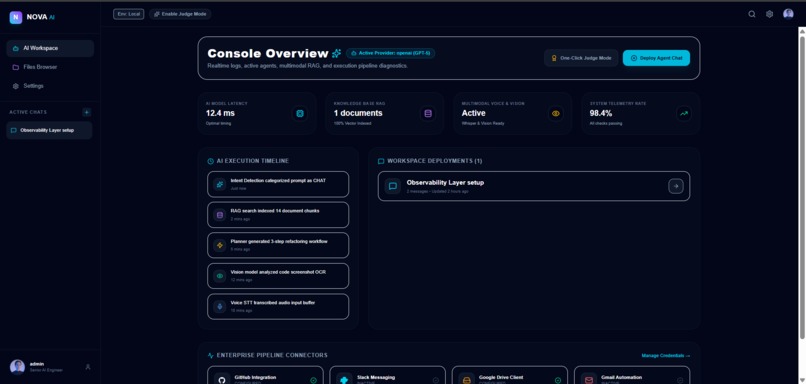Toggle Slack Messaging status indicator
The image size is (806, 384).
(x=435, y=380)
